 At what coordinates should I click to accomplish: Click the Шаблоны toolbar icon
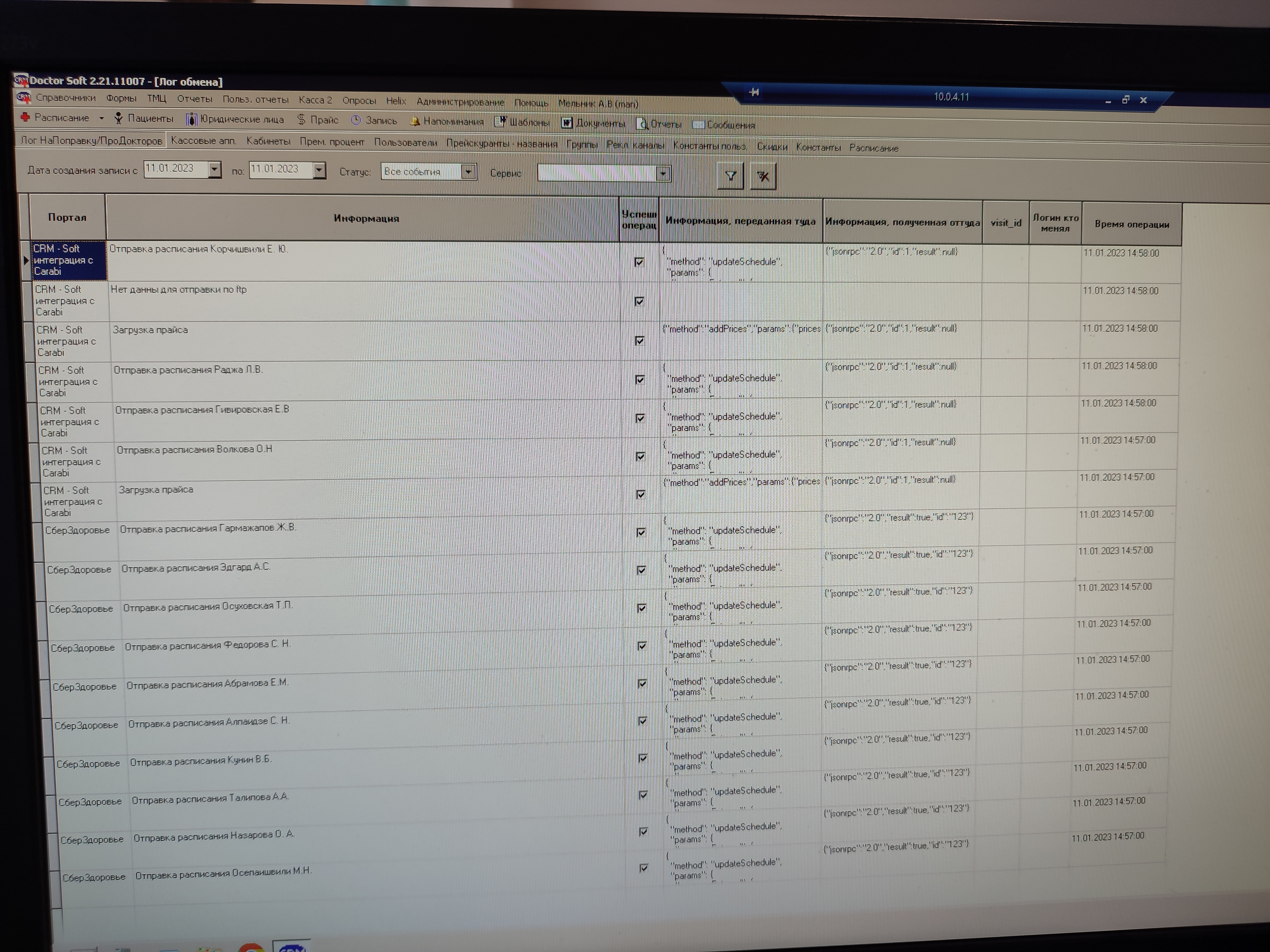[x=501, y=122]
